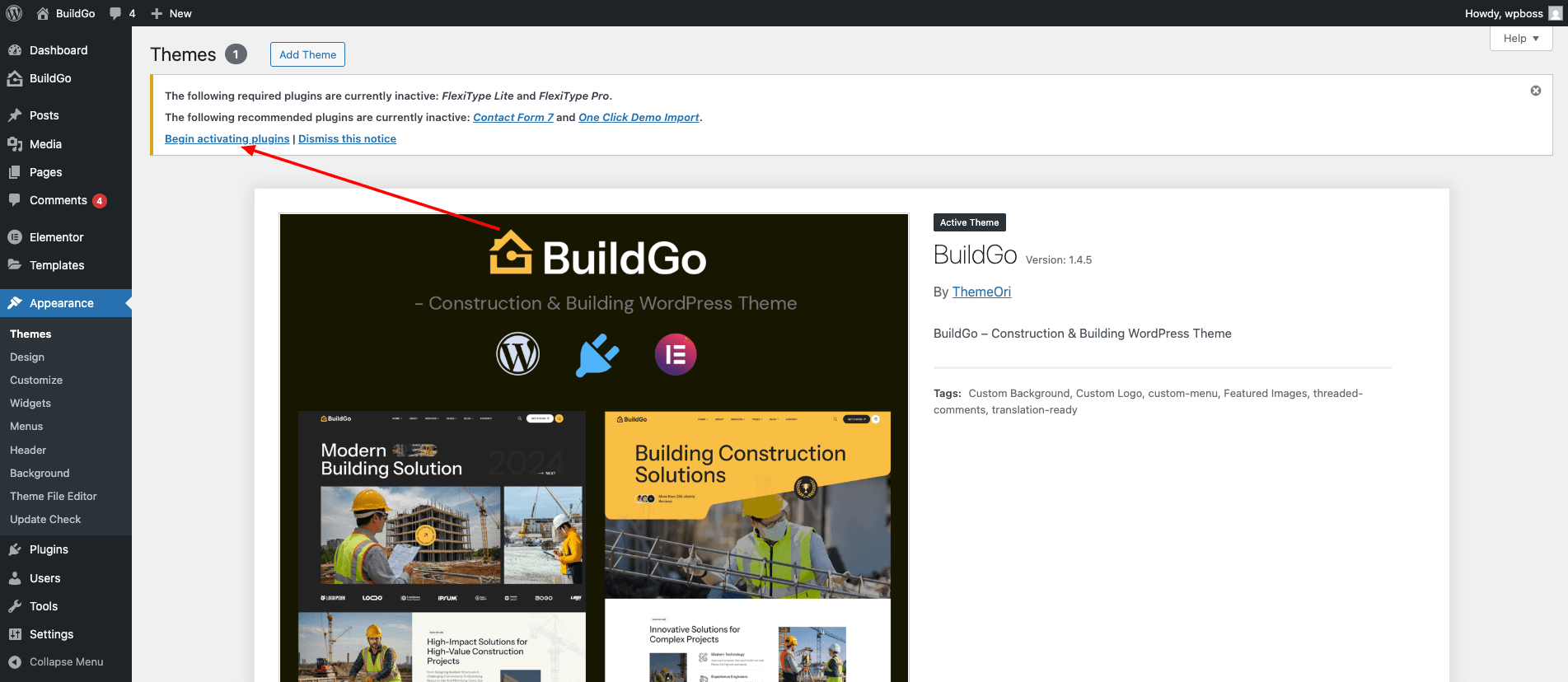Viewport: 1568px width, 682px height.
Task: Click the BuildGo house icon in sidebar
Action: point(15,78)
